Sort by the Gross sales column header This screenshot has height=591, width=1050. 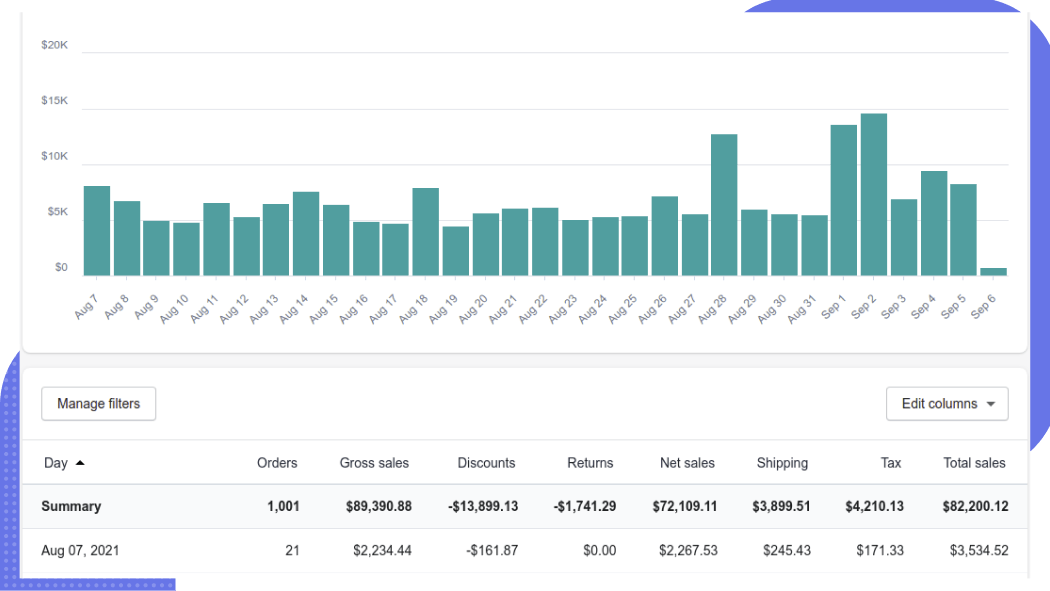tap(374, 463)
